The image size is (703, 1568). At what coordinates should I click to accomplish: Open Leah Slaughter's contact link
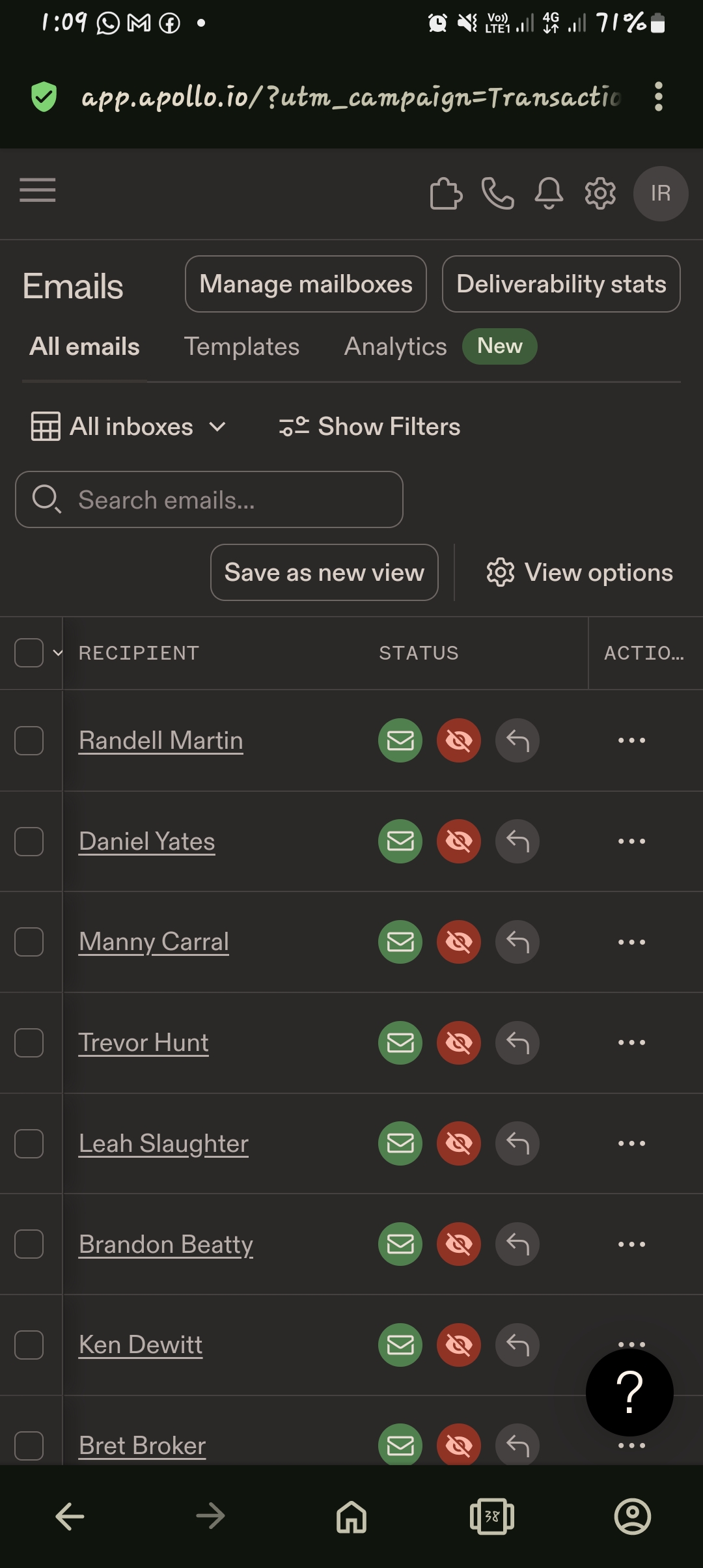[163, 1143]
